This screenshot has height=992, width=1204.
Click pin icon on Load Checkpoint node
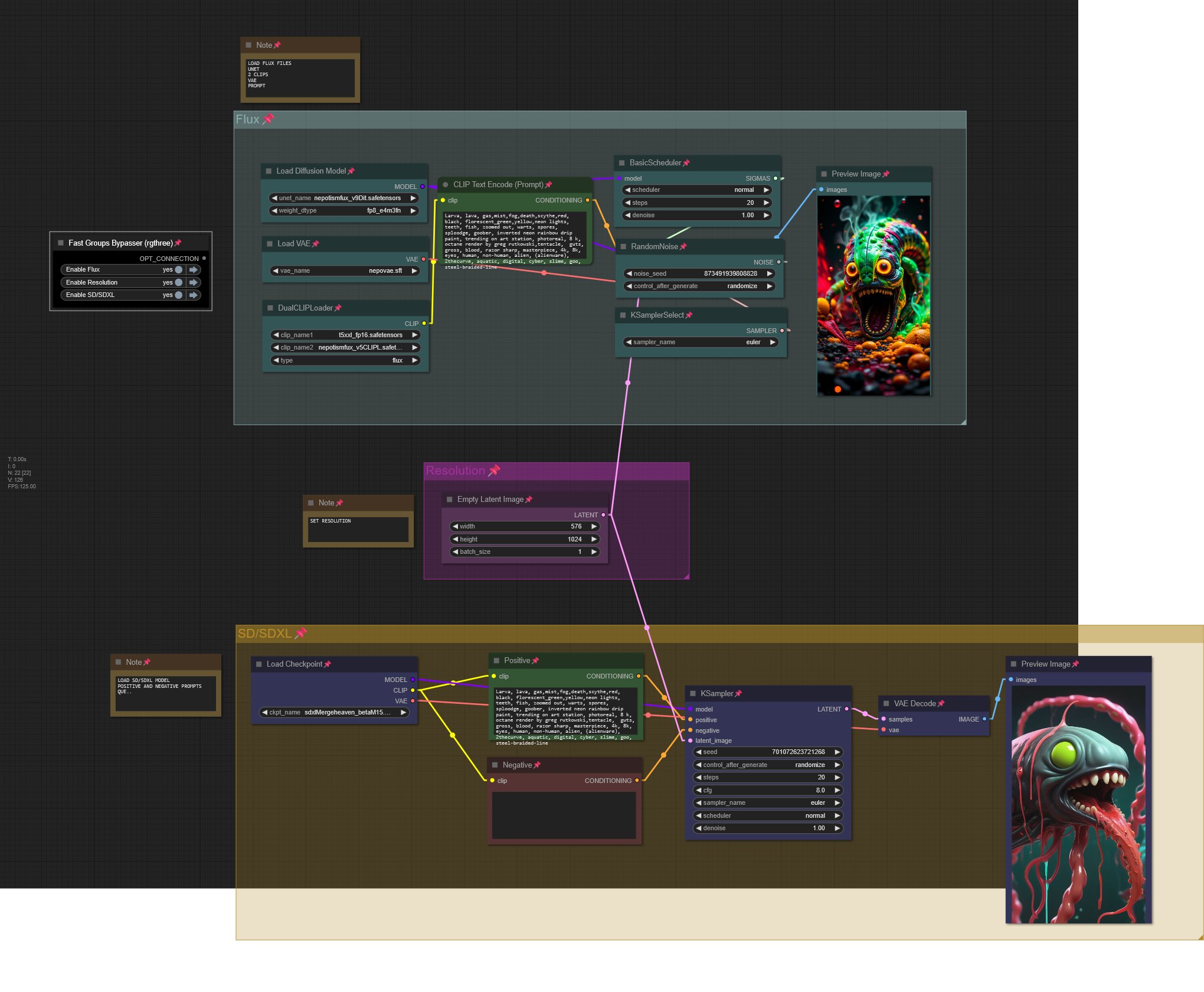pos(328,664)
